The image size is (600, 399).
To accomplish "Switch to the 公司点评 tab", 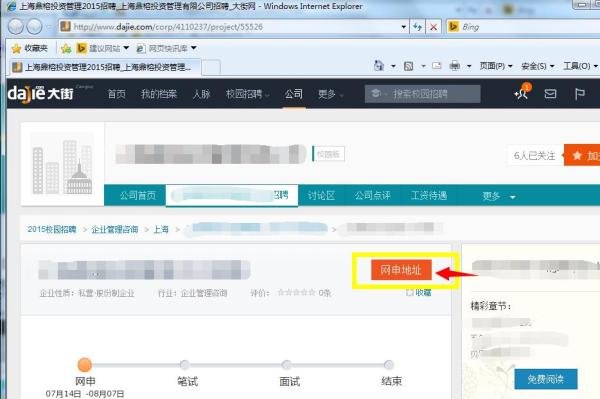I will tap(372, 195).
